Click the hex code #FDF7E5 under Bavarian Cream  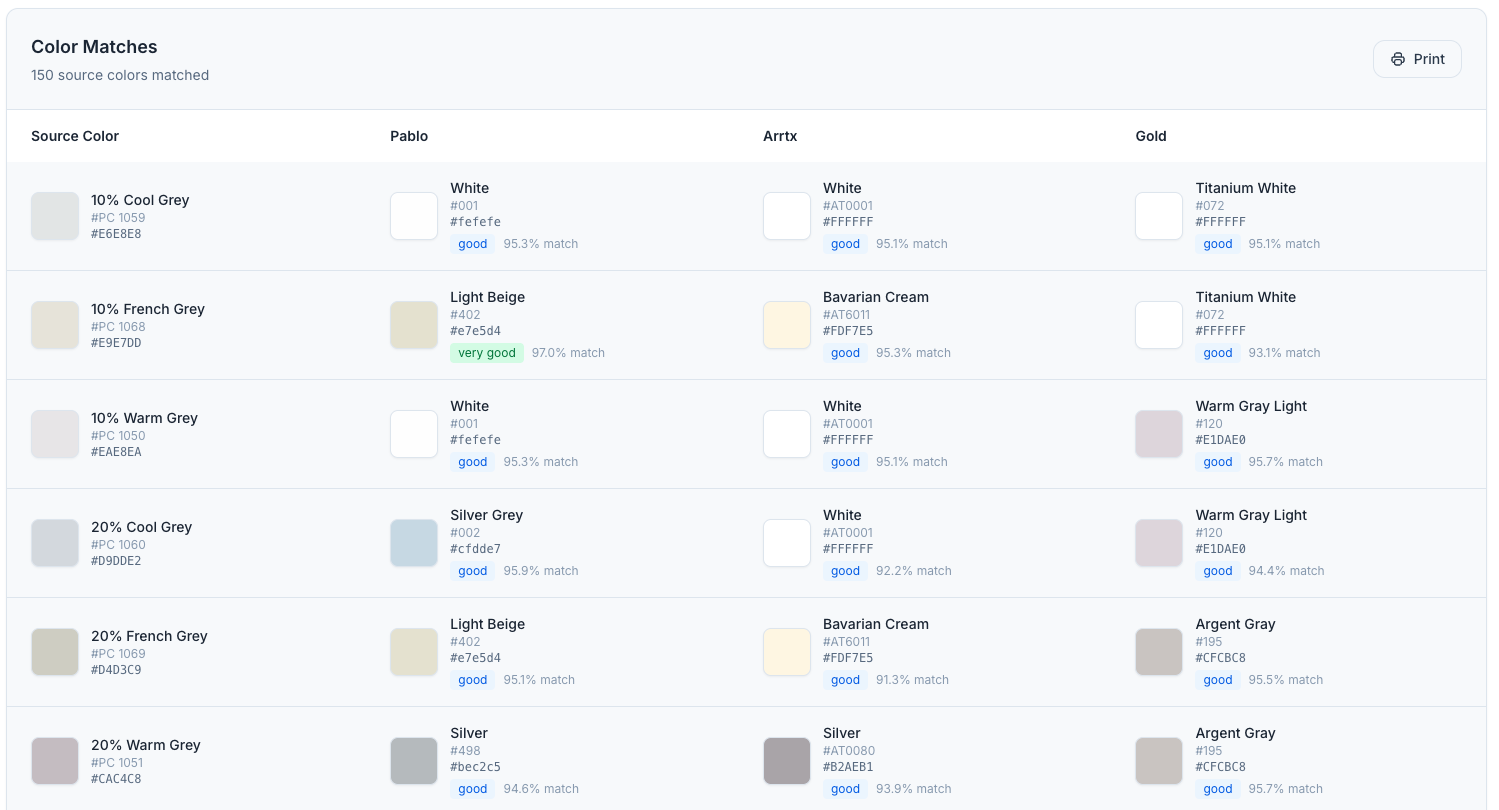[x=847, y=330]
